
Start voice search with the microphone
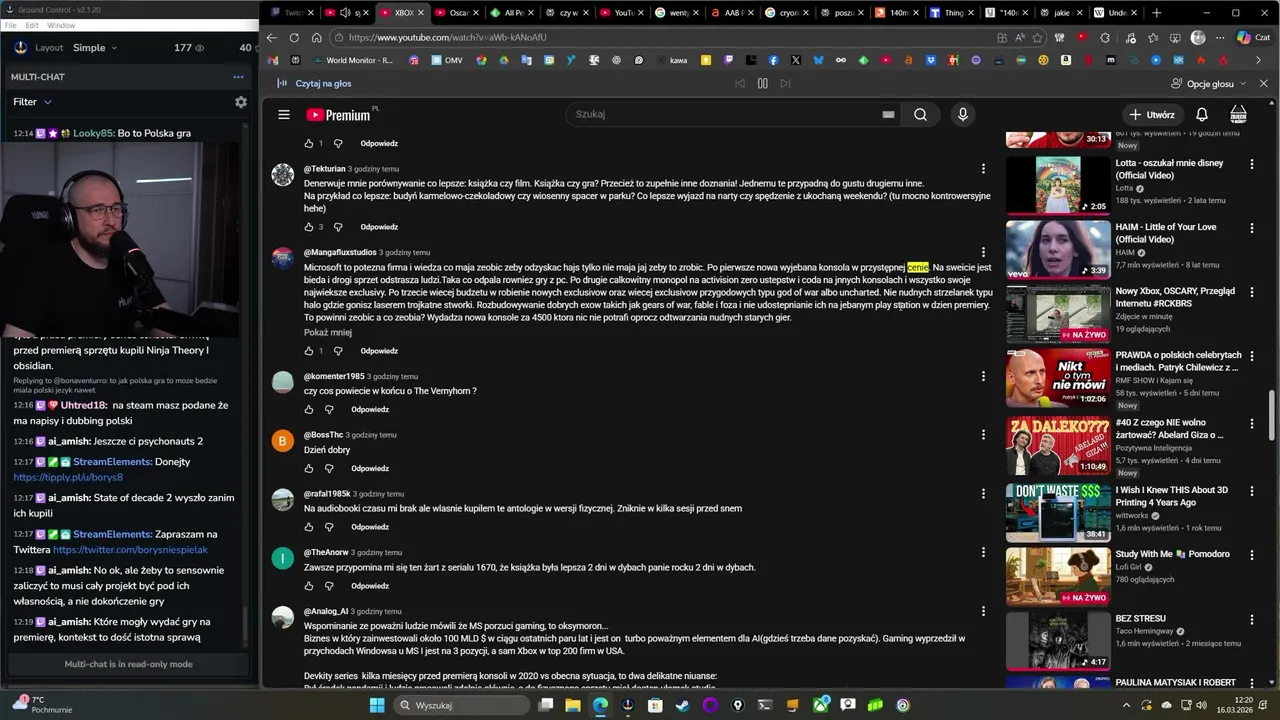pyautogui.click(x=963, y=114)
